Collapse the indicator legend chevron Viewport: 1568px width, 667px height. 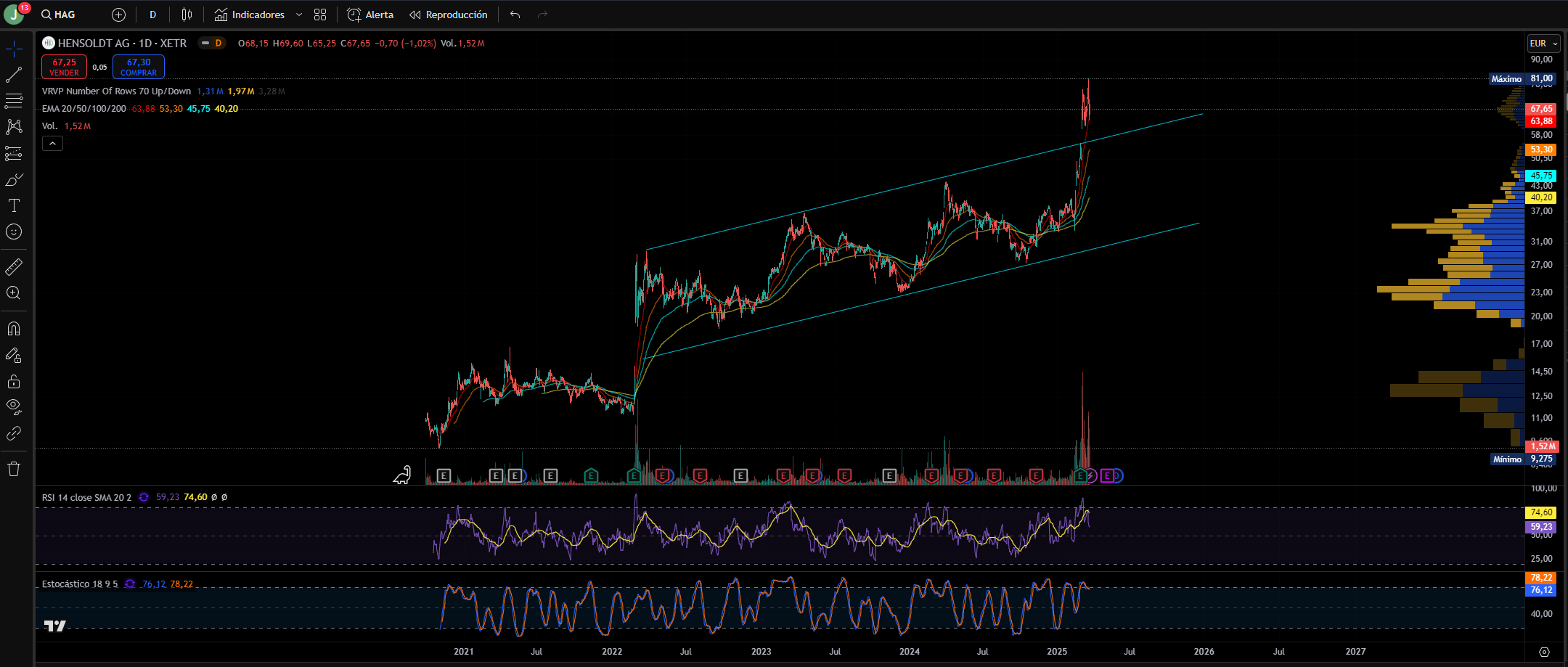[x=52, y=144]
